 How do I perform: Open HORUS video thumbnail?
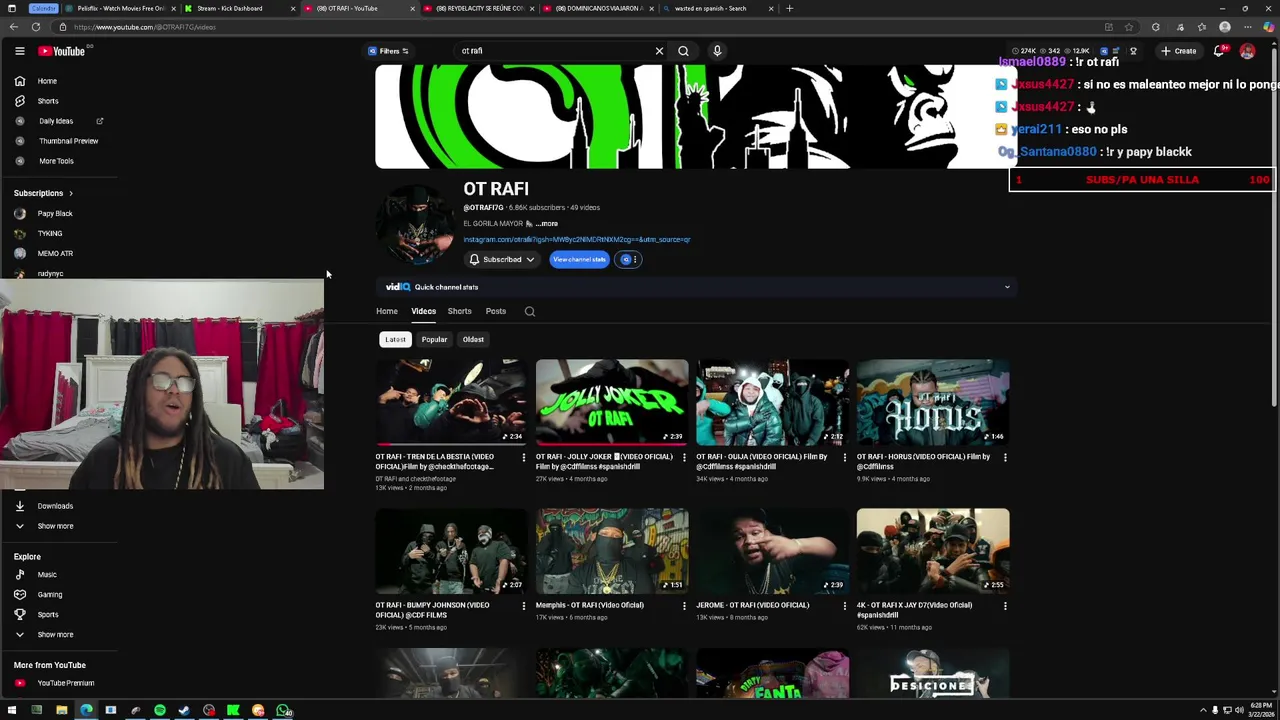pyautogui.click(x=933, y=402)
